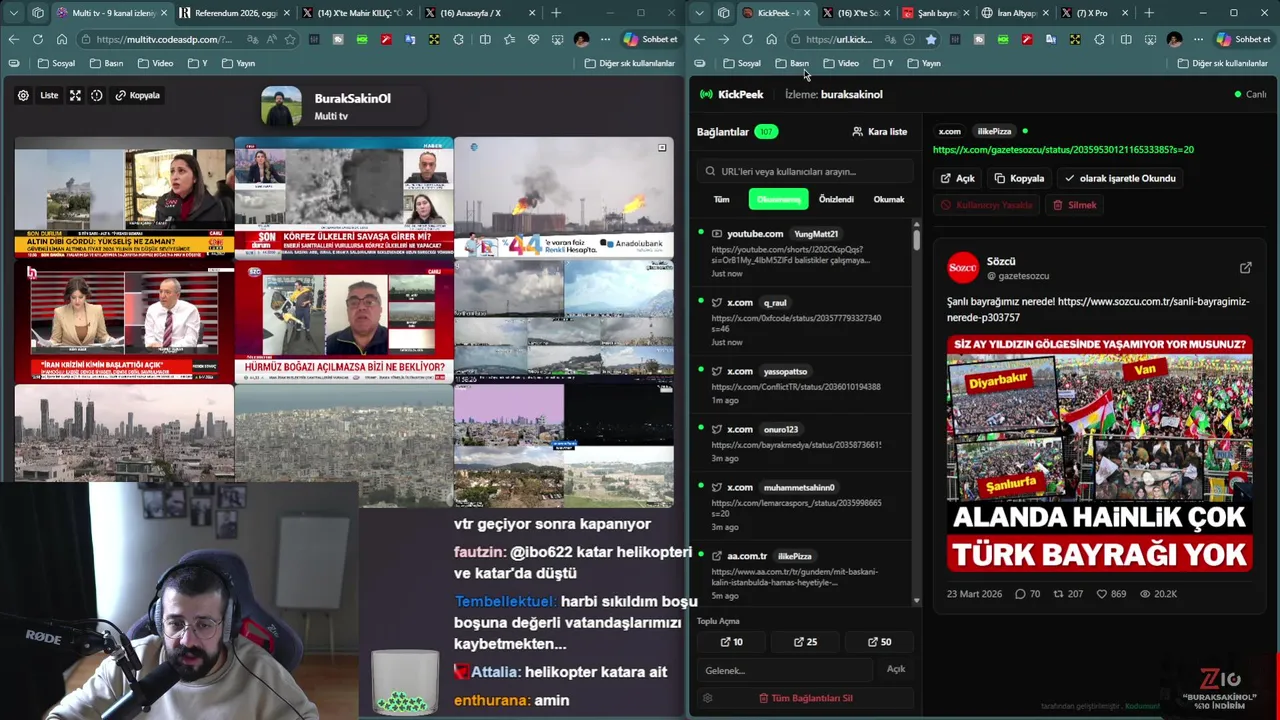Click the timer icon beside Kopyala in Multi tv

(97, 95)
